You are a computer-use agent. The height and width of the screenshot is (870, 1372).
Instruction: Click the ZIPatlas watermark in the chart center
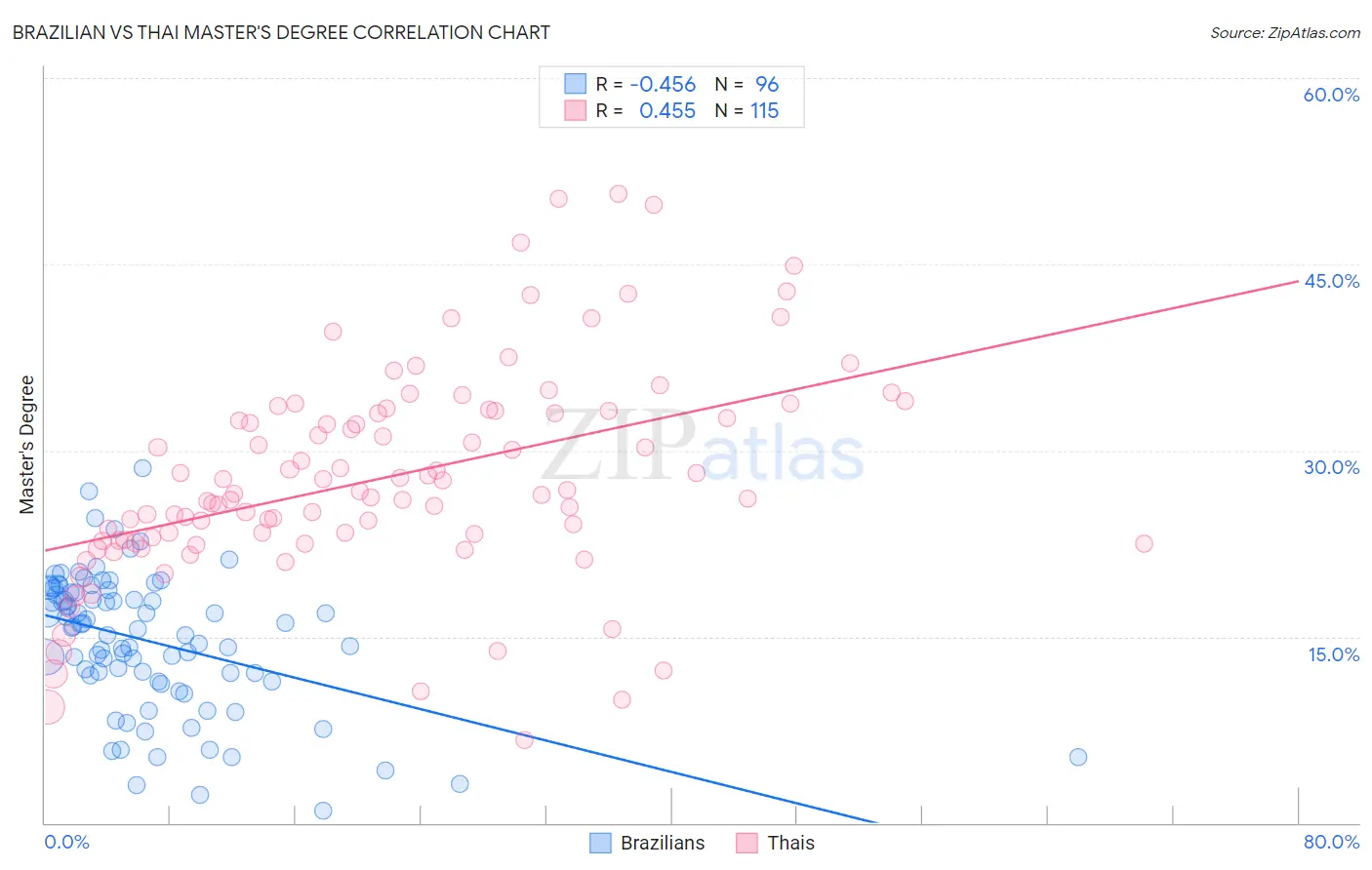coord(703,447)
